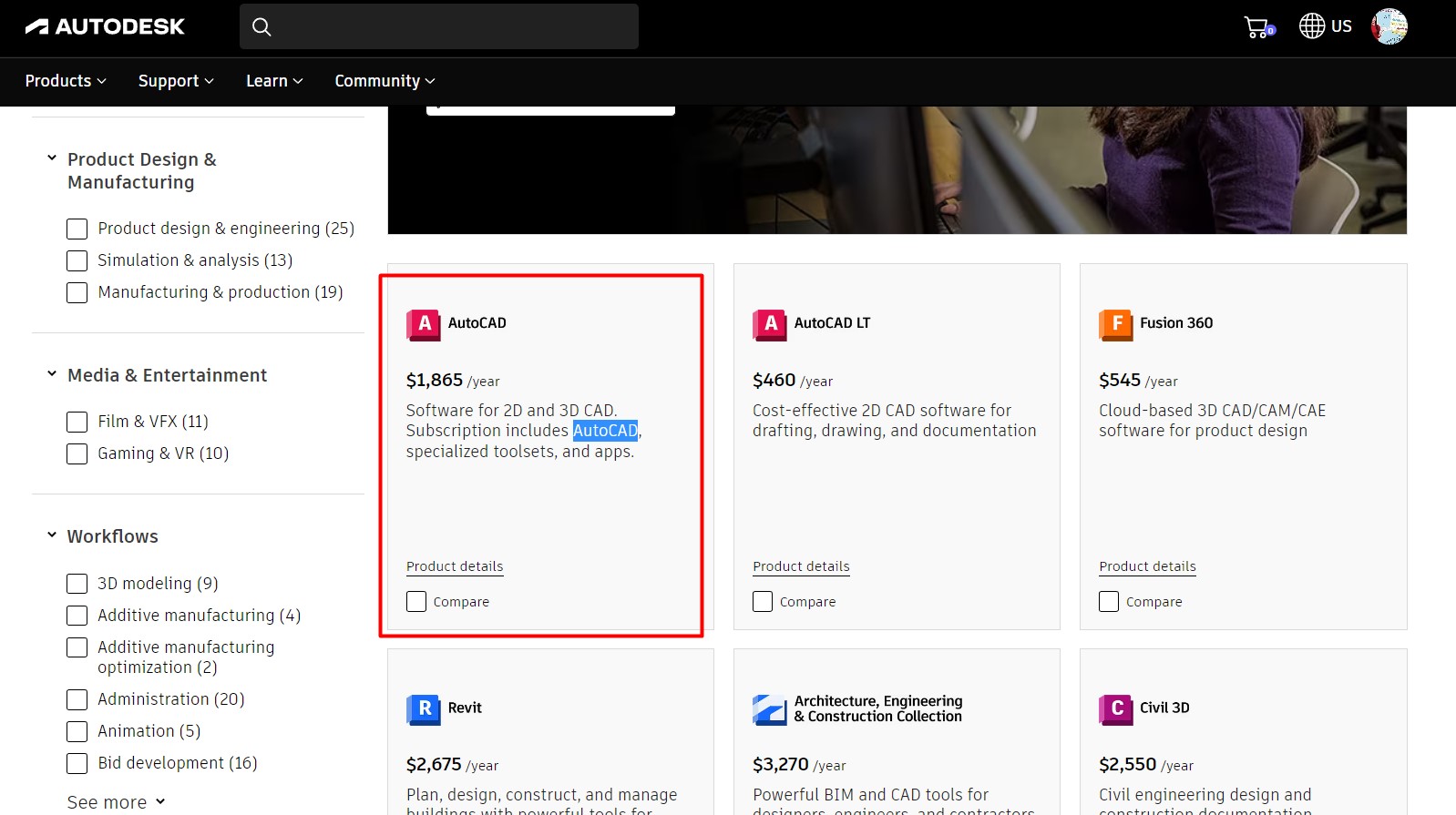Screen dimensions: 1456x815
Task: Open the shopping cart
Action: pyautogui.click(x=1258, y=27)
